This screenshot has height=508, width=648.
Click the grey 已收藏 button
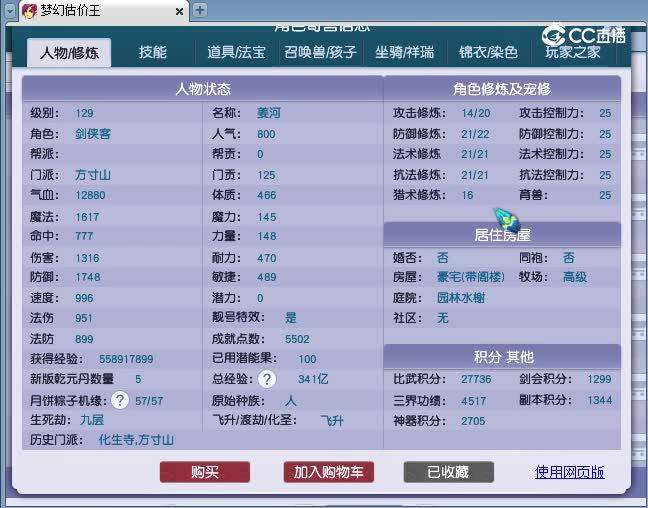pyautogui.click(x=448, y=472)
